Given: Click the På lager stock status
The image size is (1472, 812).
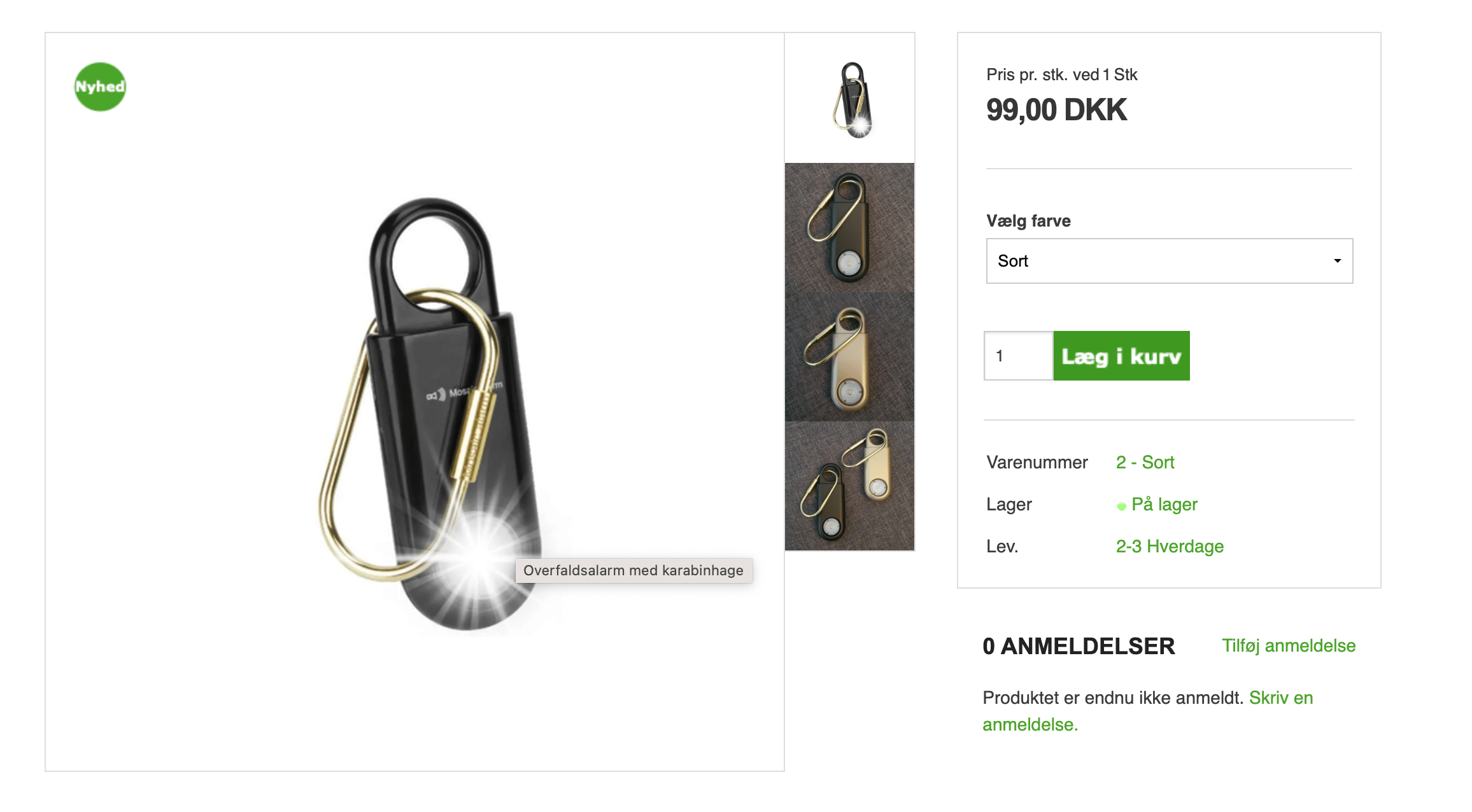Looking at the screenshot, I should 1164,504.
